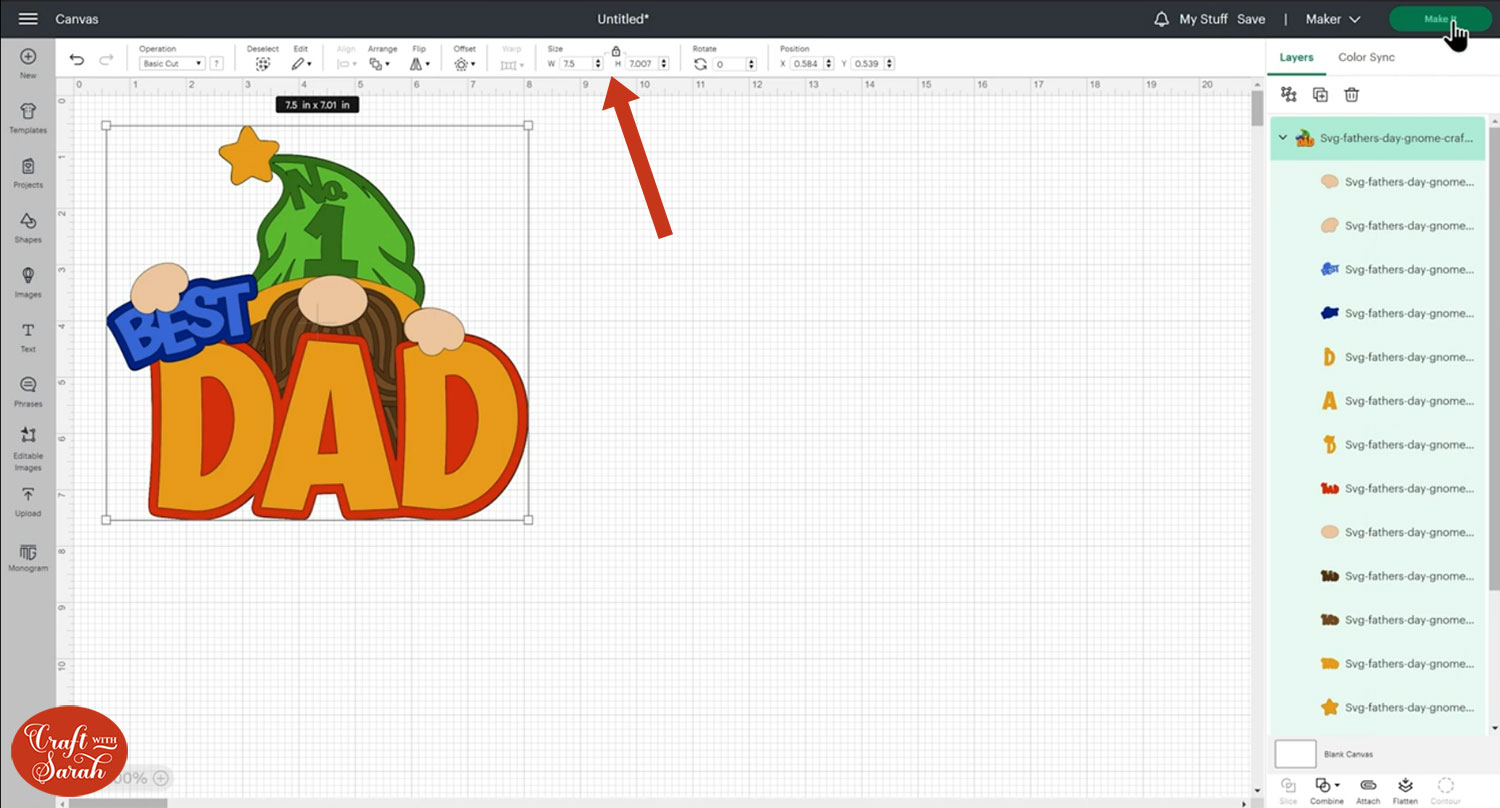Open the Operation Basic Cut dropdown
Screen dimensions: 1500x808
tap(172, 64)
